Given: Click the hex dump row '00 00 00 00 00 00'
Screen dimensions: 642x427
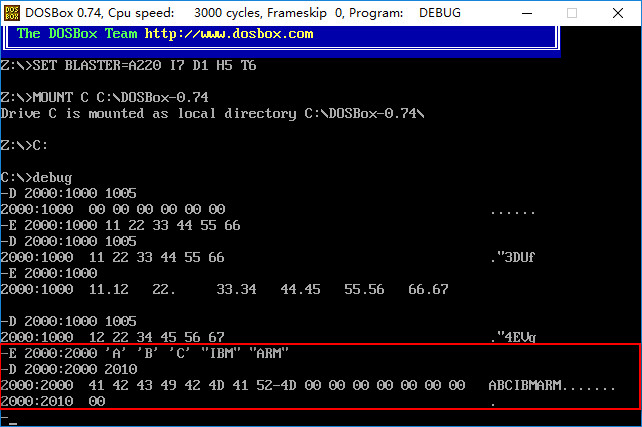Looking at the screenshot, I should click(x=157, y=209).
